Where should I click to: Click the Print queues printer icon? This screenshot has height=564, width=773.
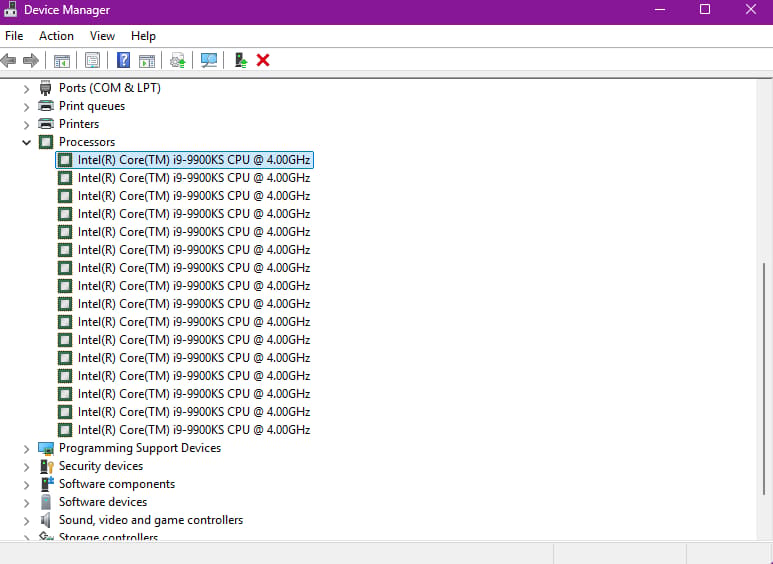46,106
